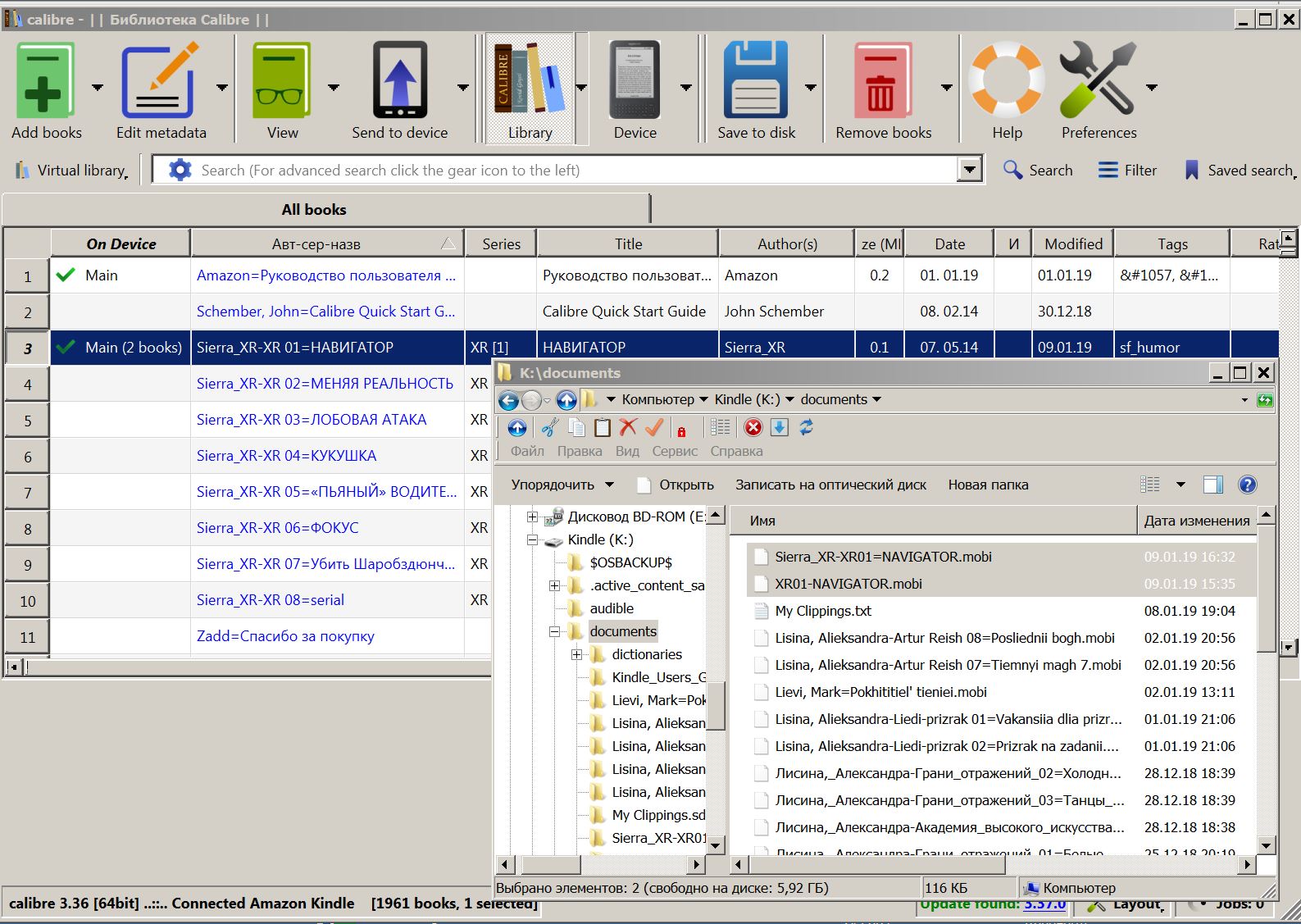Click the Remove books trash icon

(x=882, y=80)
